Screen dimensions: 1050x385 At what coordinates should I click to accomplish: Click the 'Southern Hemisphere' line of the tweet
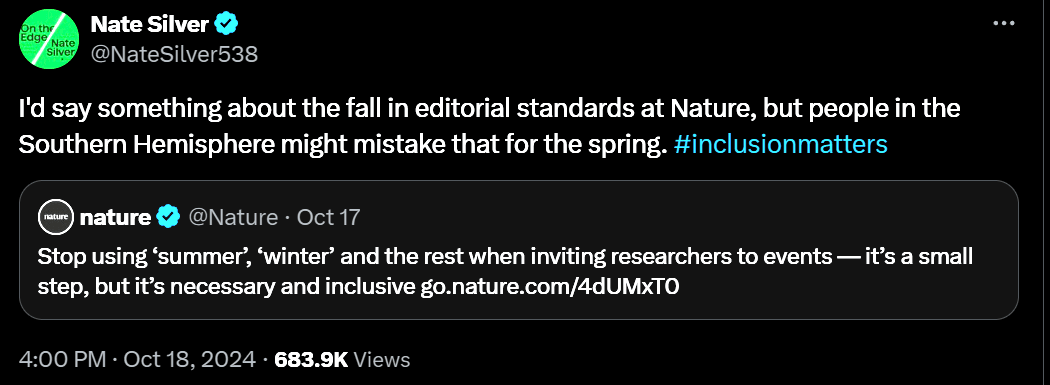pyautogui.click(x=453, y=144)
